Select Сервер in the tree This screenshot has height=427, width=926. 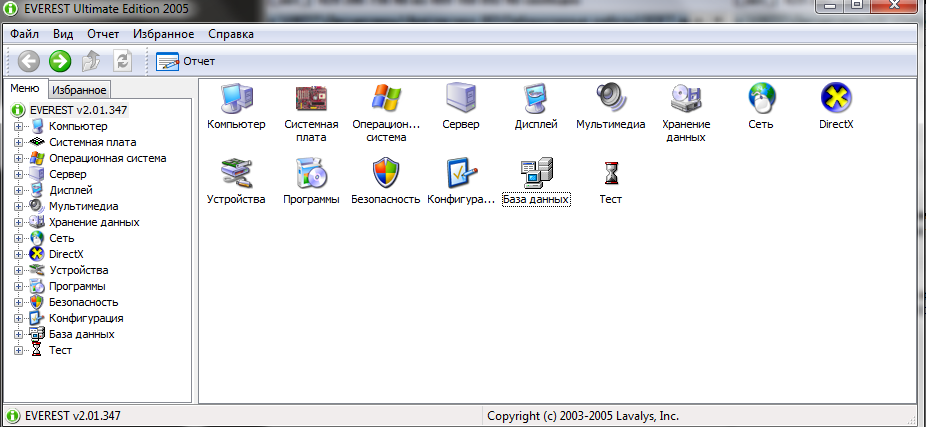pos(68,174)
